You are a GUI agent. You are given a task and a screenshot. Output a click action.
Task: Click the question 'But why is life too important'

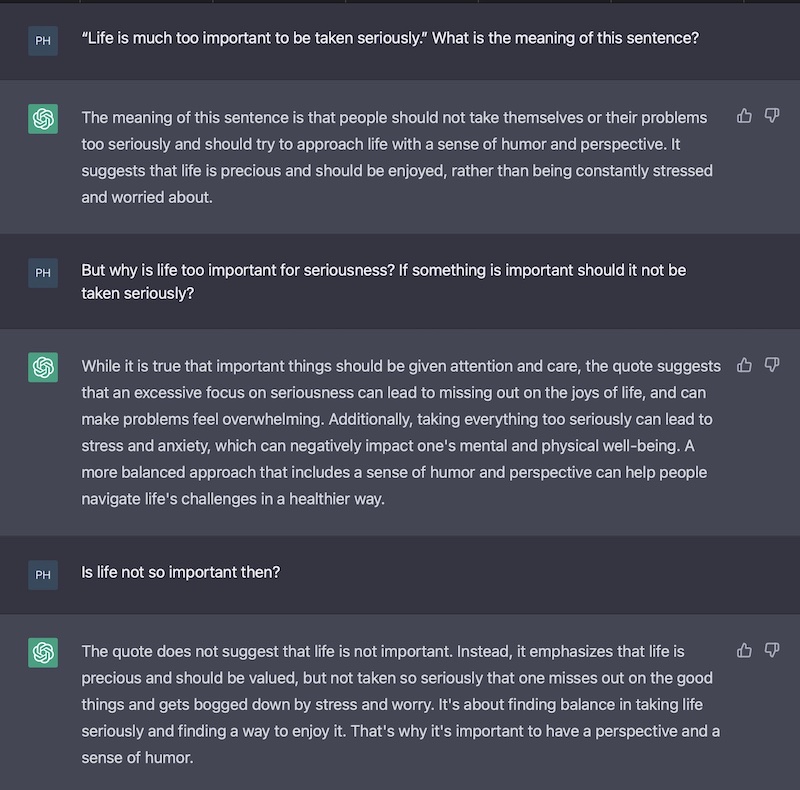pyautogui.click(x=384, y=282)
